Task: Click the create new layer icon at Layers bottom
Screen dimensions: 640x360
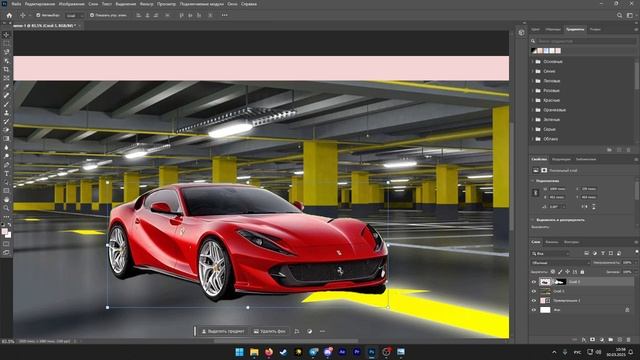Action: (x=620, y=339)
